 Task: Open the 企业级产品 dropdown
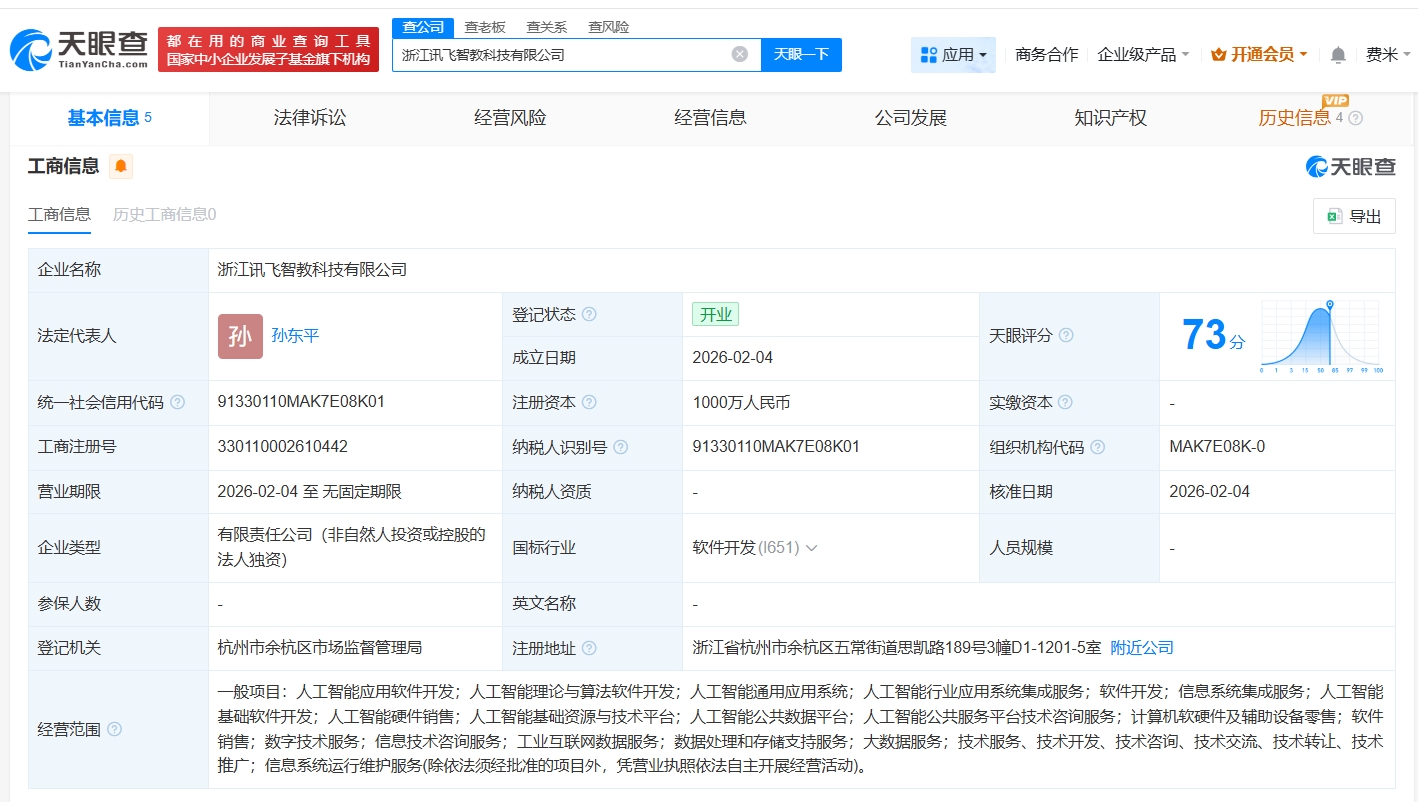[1143, 55]
